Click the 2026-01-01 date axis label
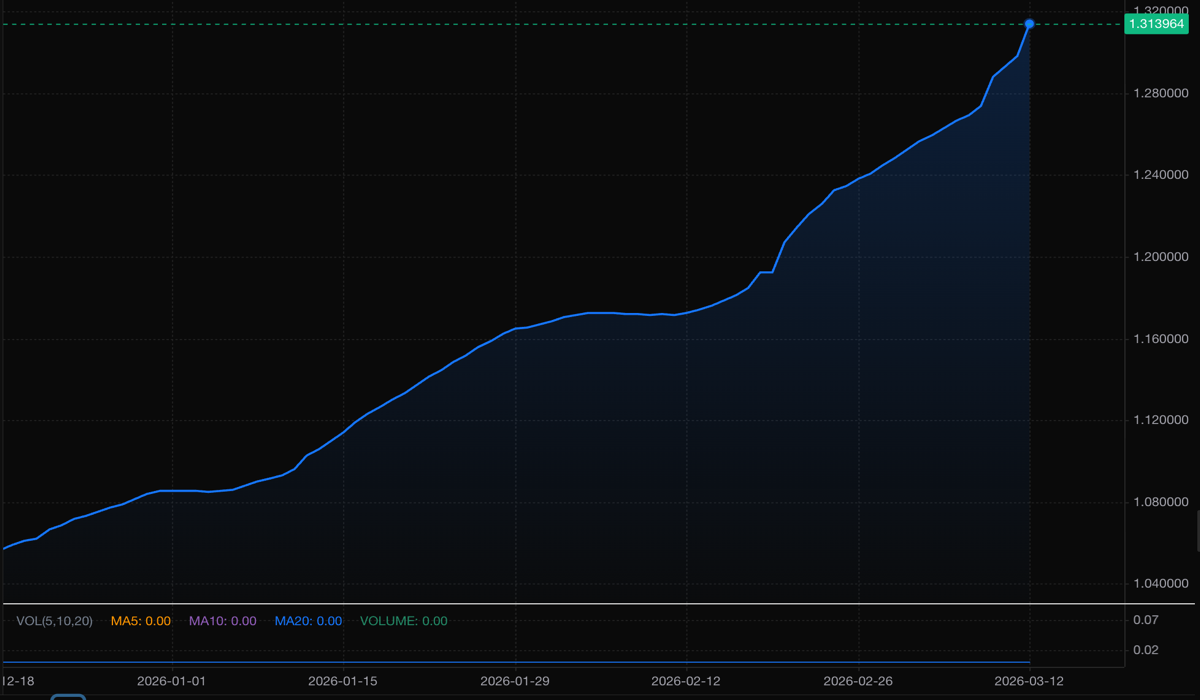This screenshot has height=700, width=1200. point(171,681)
